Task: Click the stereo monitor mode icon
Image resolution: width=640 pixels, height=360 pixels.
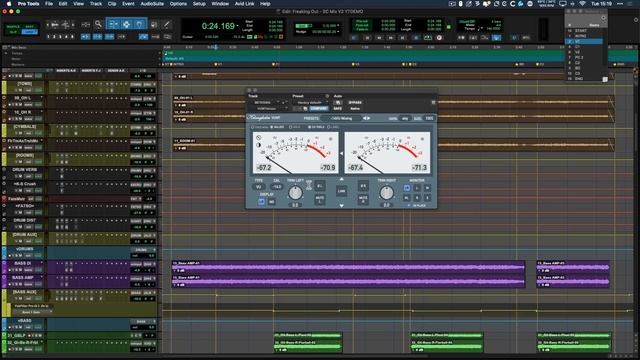Action: click(407, 188)
